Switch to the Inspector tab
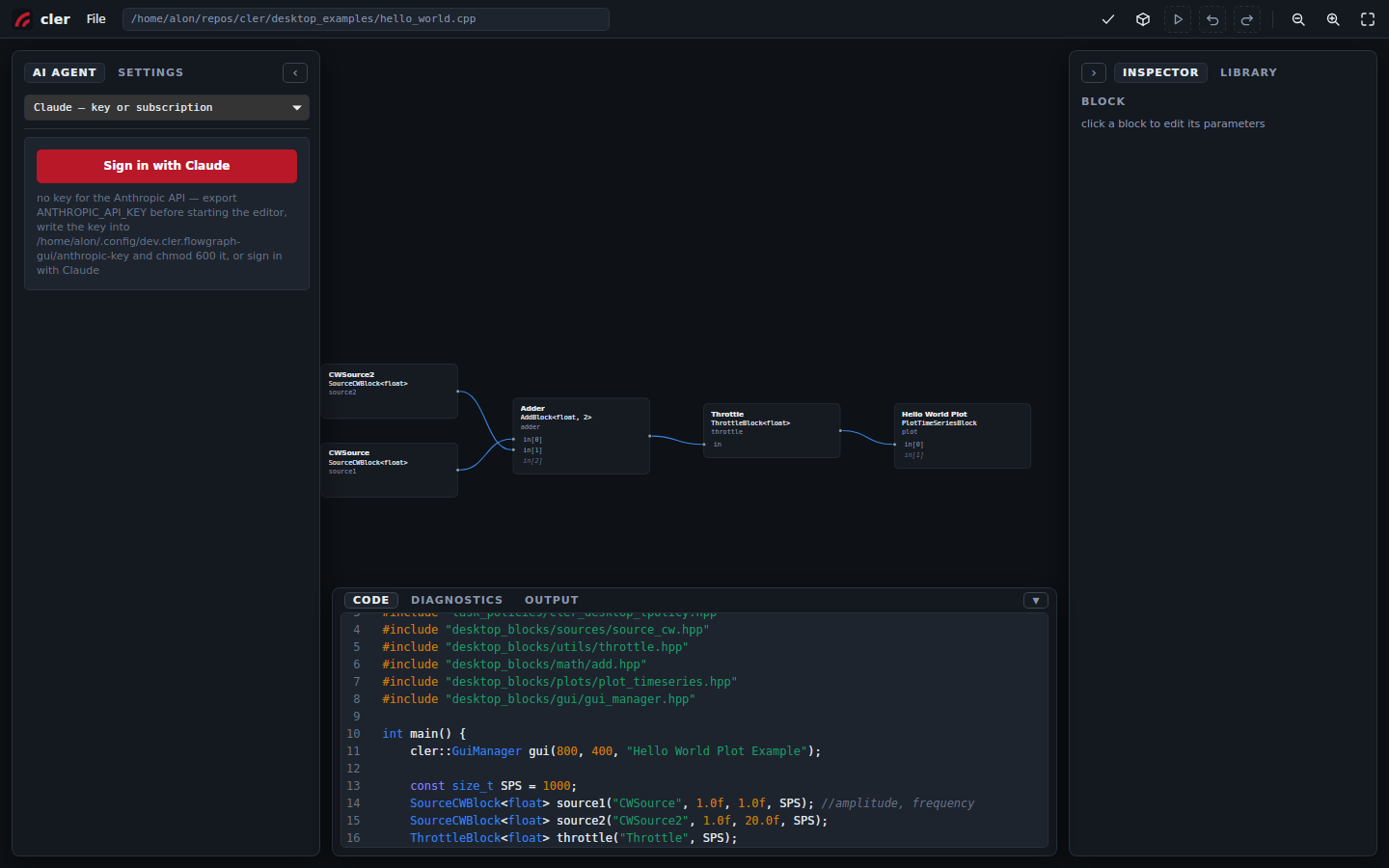 pyautogui.click(x=1160, y=72)
